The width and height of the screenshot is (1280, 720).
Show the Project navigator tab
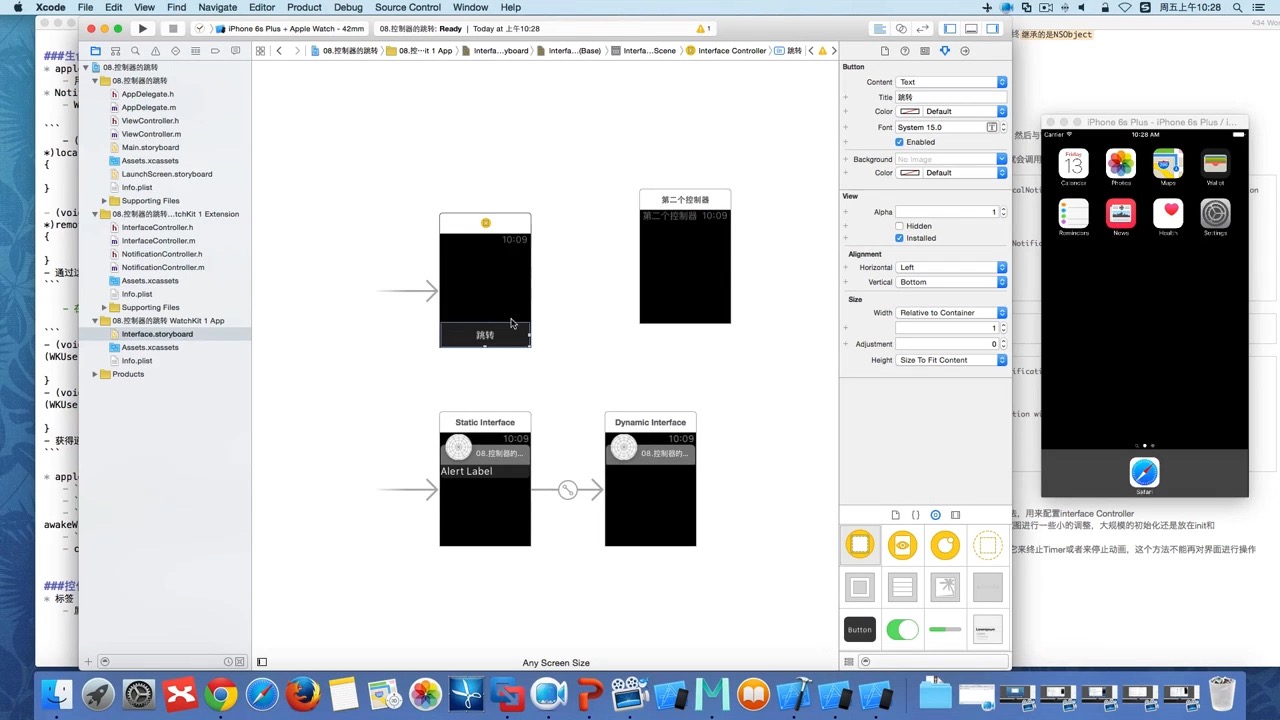coord(95,51)
